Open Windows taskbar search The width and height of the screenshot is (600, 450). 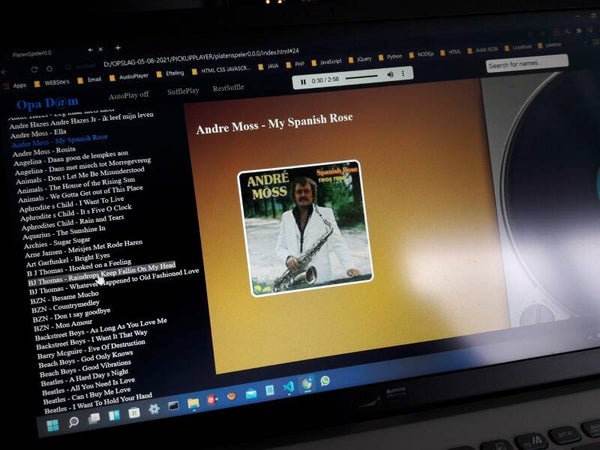coord(73,422)
